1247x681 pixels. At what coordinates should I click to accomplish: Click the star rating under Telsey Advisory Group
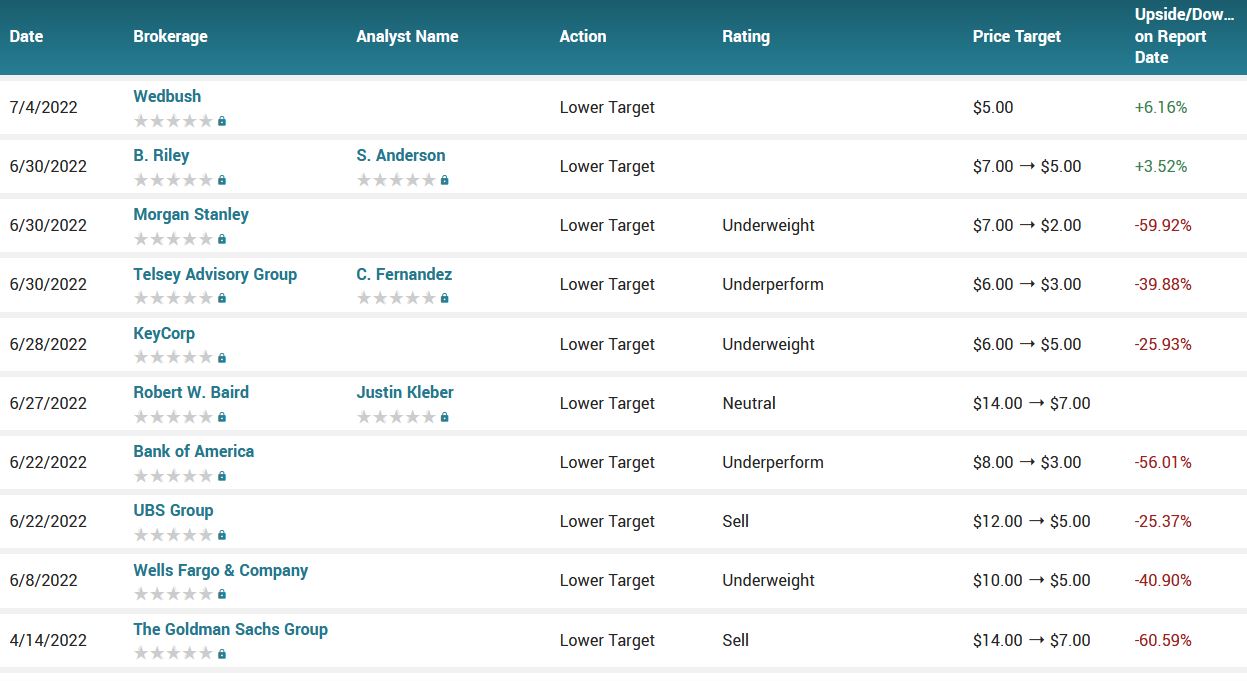(x=173, y=298)
